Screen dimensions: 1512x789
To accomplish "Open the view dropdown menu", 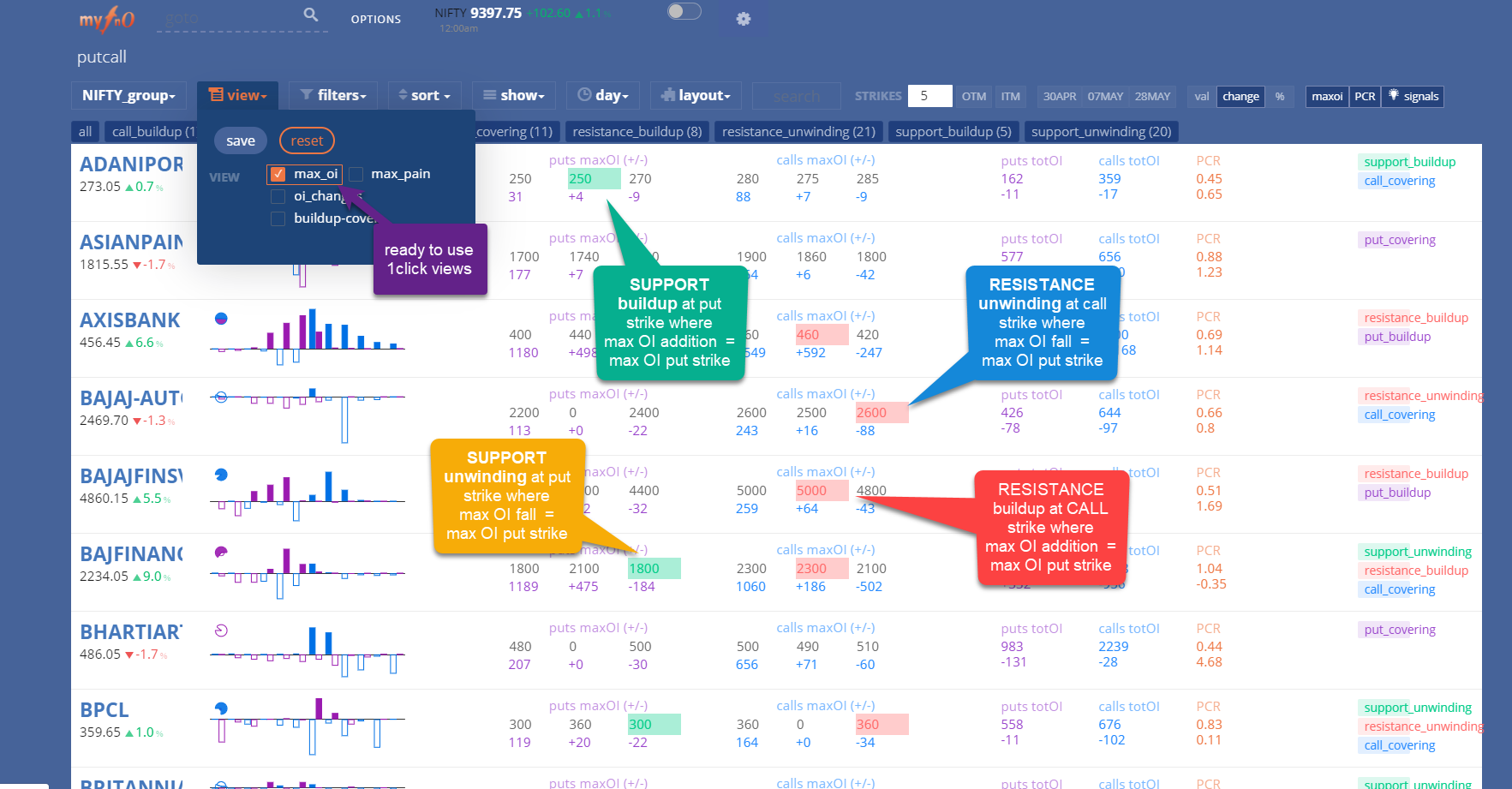I will tap(238, 95).
